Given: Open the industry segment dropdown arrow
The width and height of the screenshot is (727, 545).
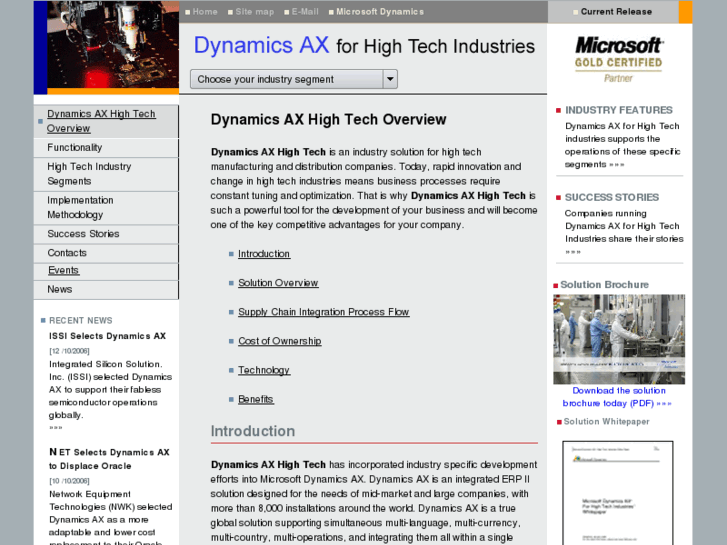Looking at the screenshot, I should 390,79.
